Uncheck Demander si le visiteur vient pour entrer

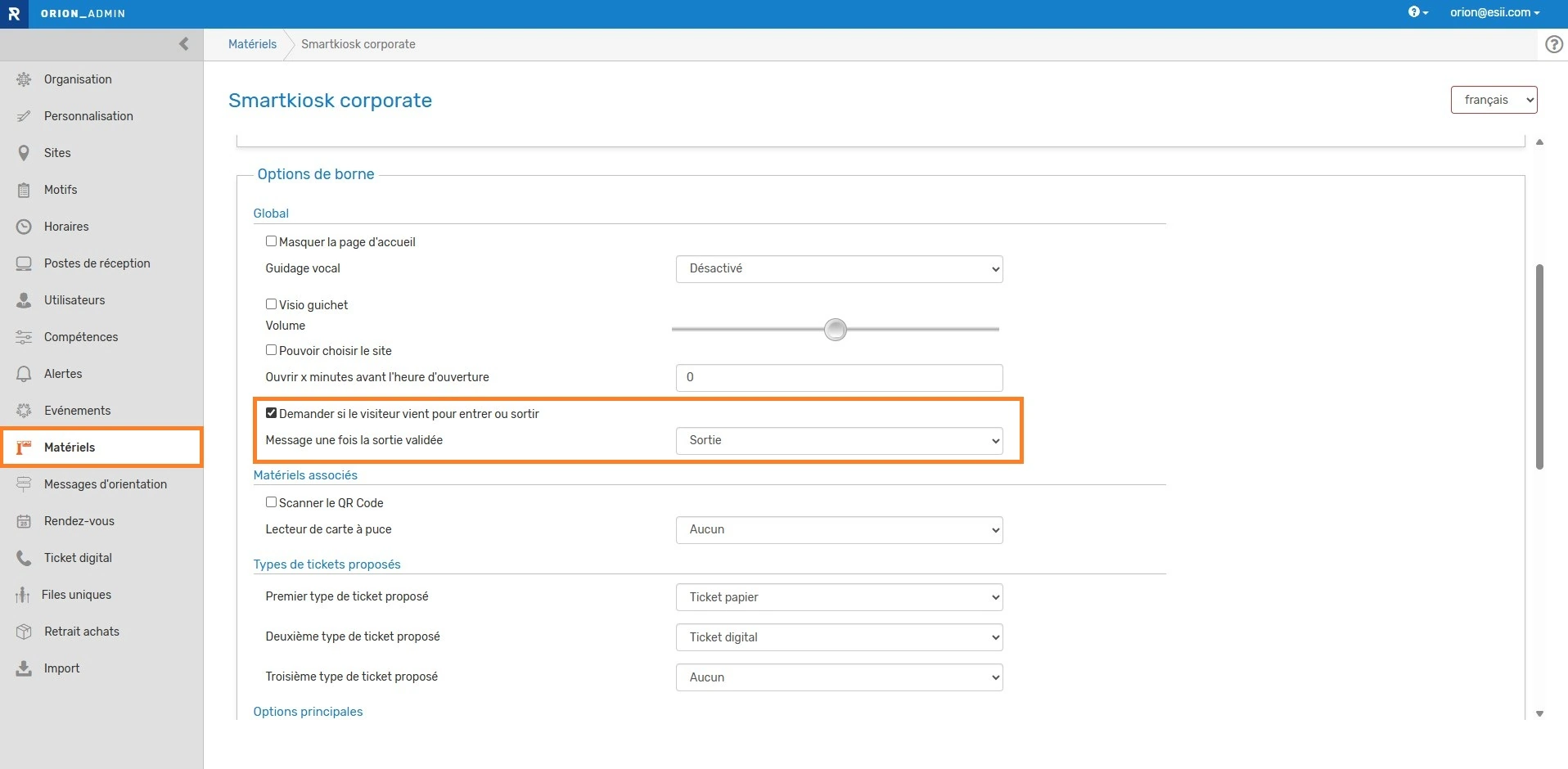pos(271,413)
